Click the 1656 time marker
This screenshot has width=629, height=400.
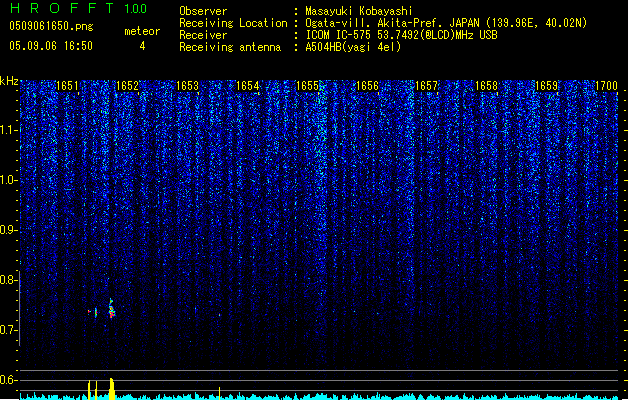pos(367,85)
